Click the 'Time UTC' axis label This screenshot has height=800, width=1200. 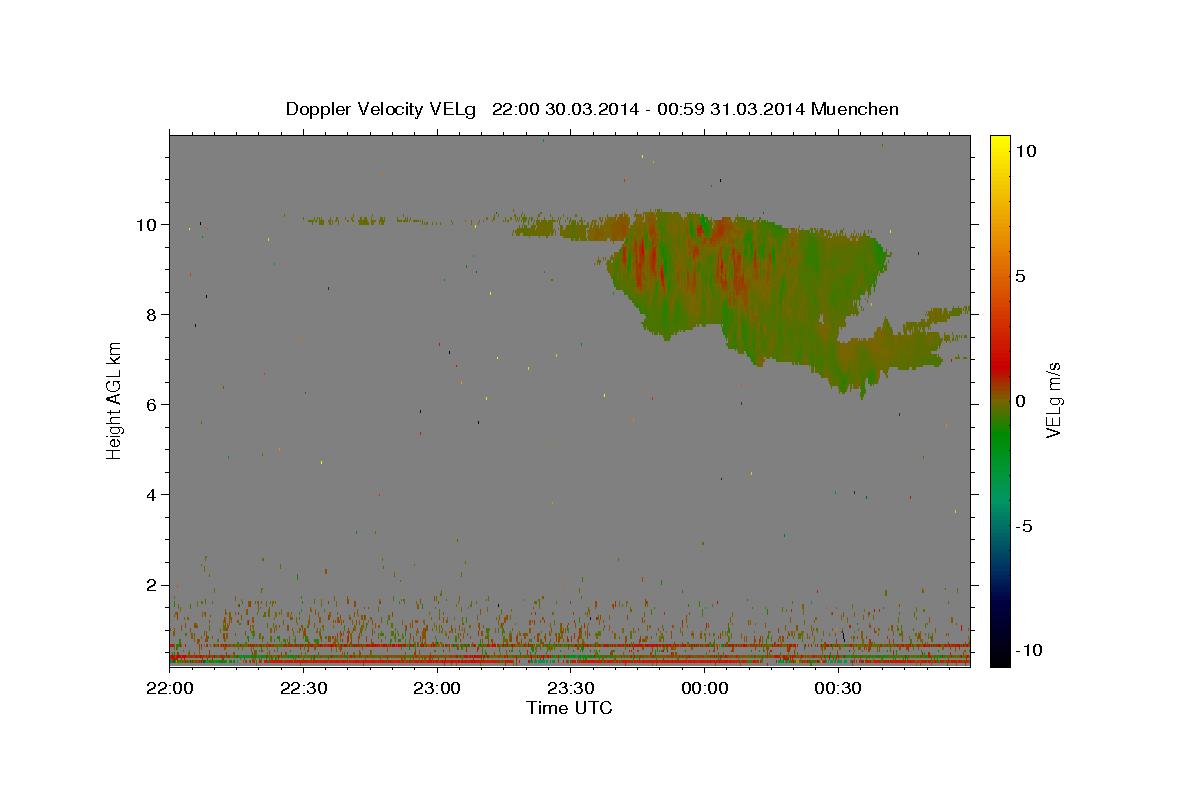[x=569, y=708]
